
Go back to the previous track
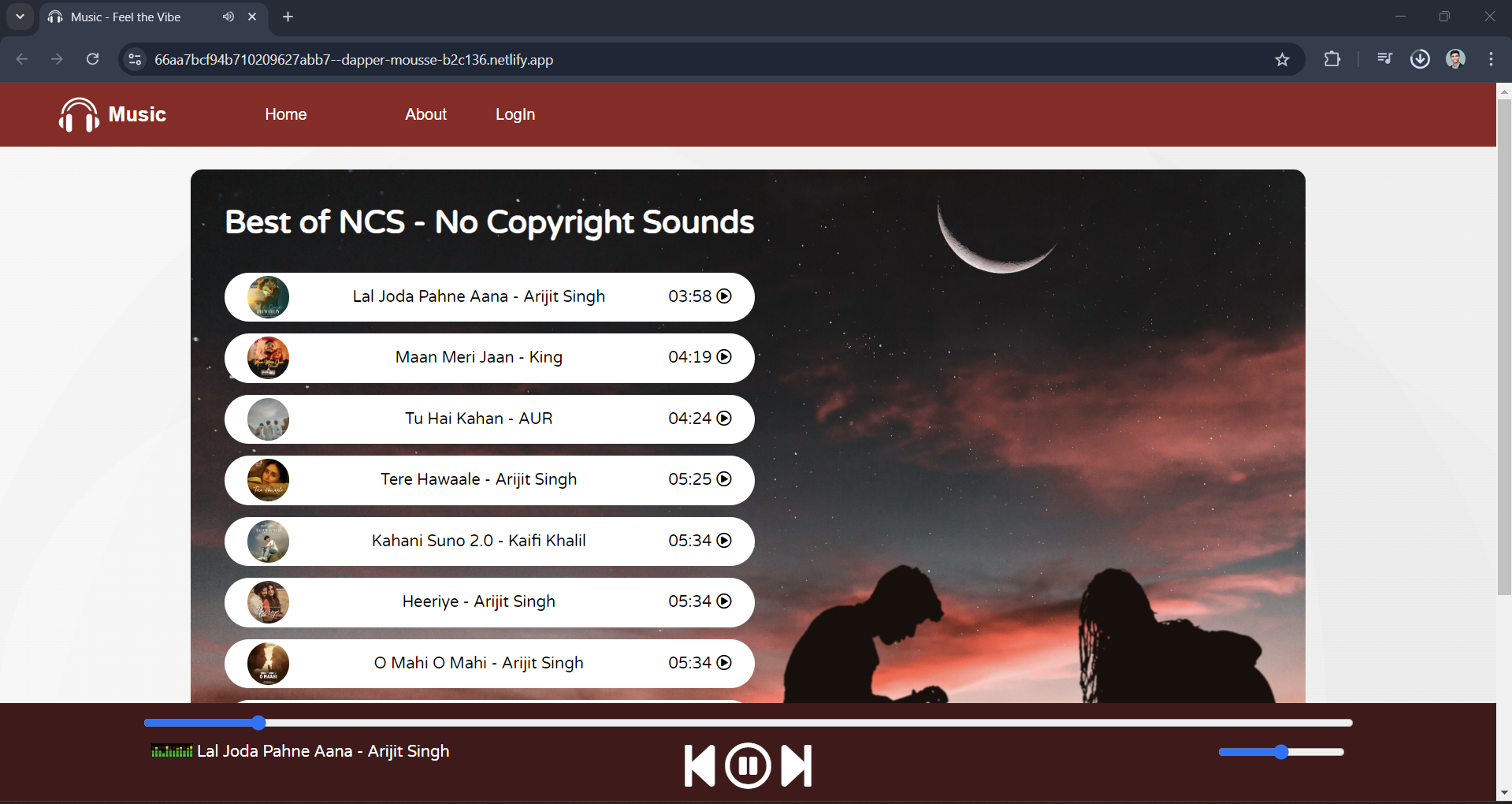699,765
